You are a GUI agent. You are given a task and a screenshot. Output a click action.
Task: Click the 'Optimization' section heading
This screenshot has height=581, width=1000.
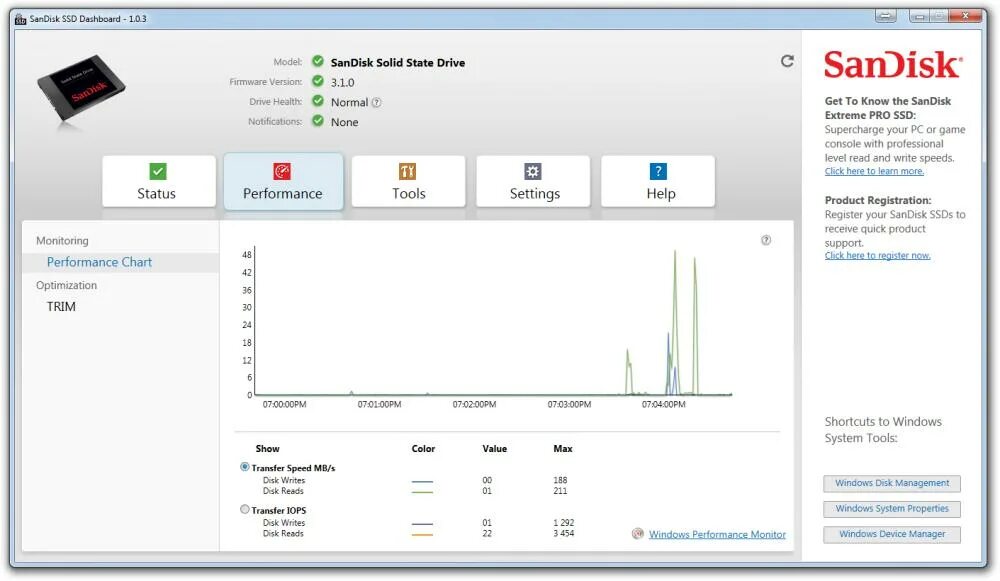[66, 286]
